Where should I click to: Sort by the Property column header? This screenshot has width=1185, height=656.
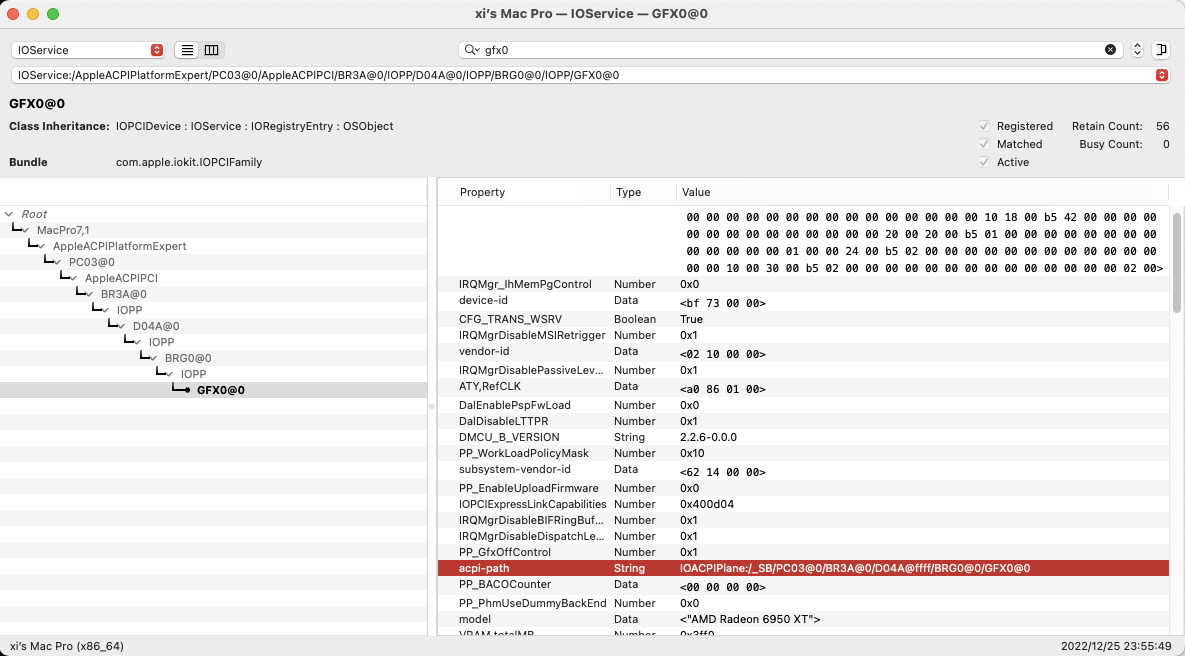point(482,192)
